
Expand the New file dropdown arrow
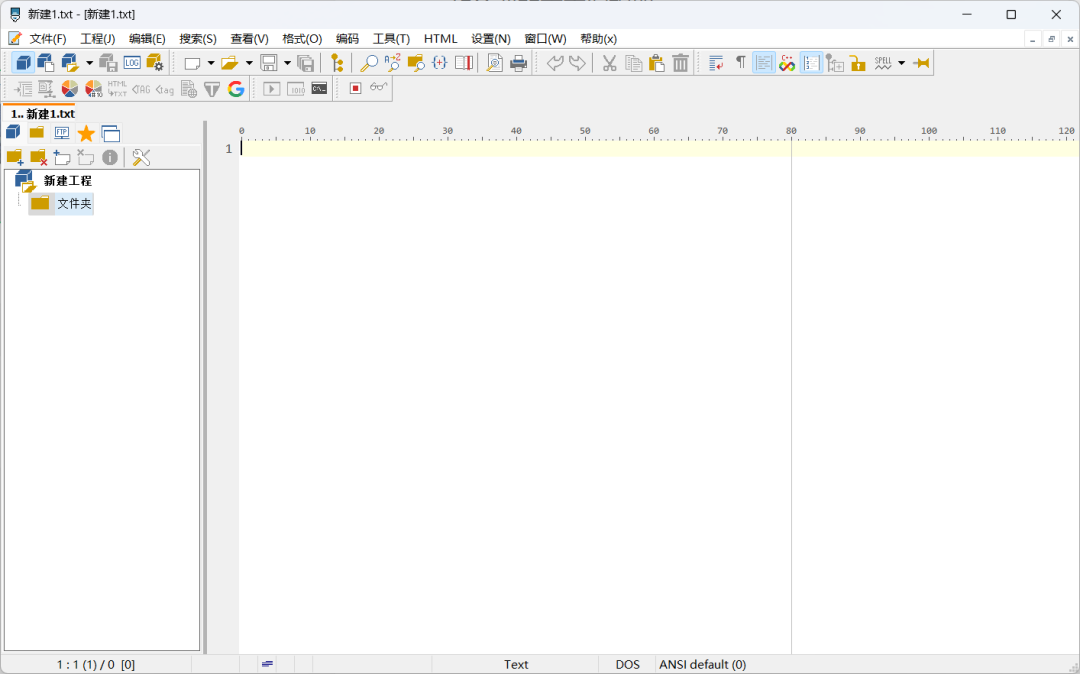pyautogui.click(x=211, y=63)
